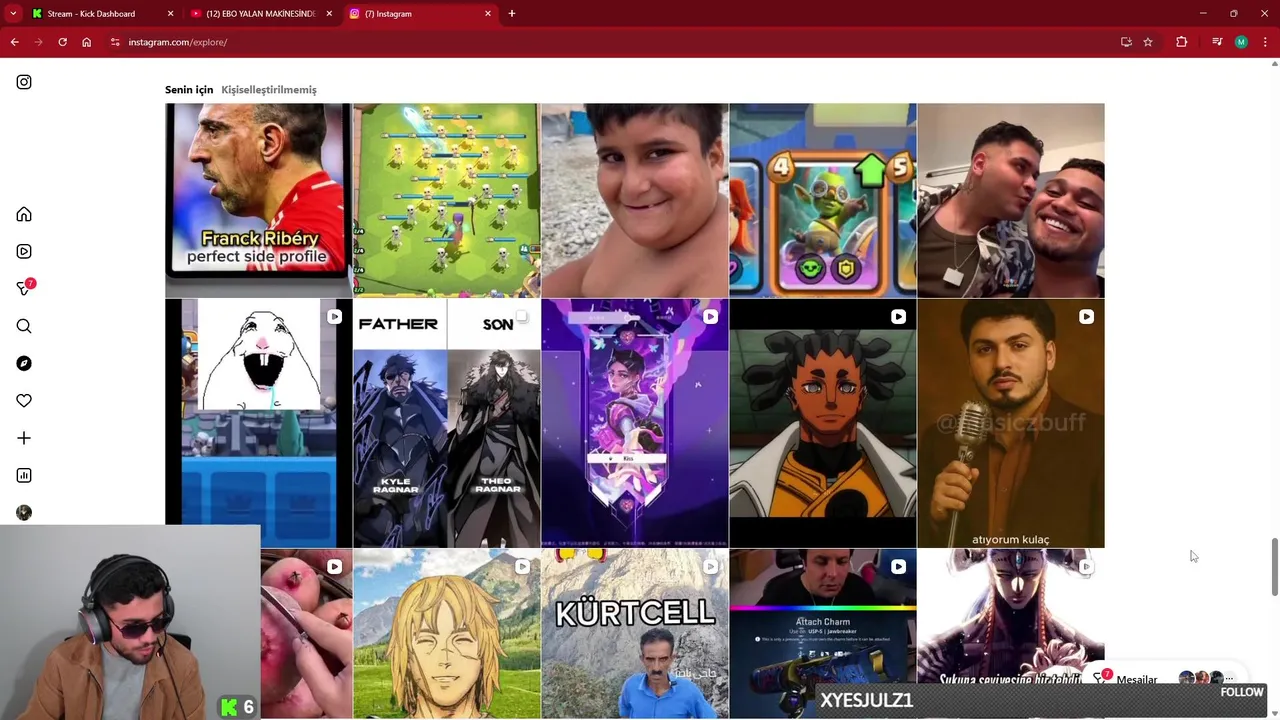Open Search from sidebar

pyautogui.click(x=24, y=326)
